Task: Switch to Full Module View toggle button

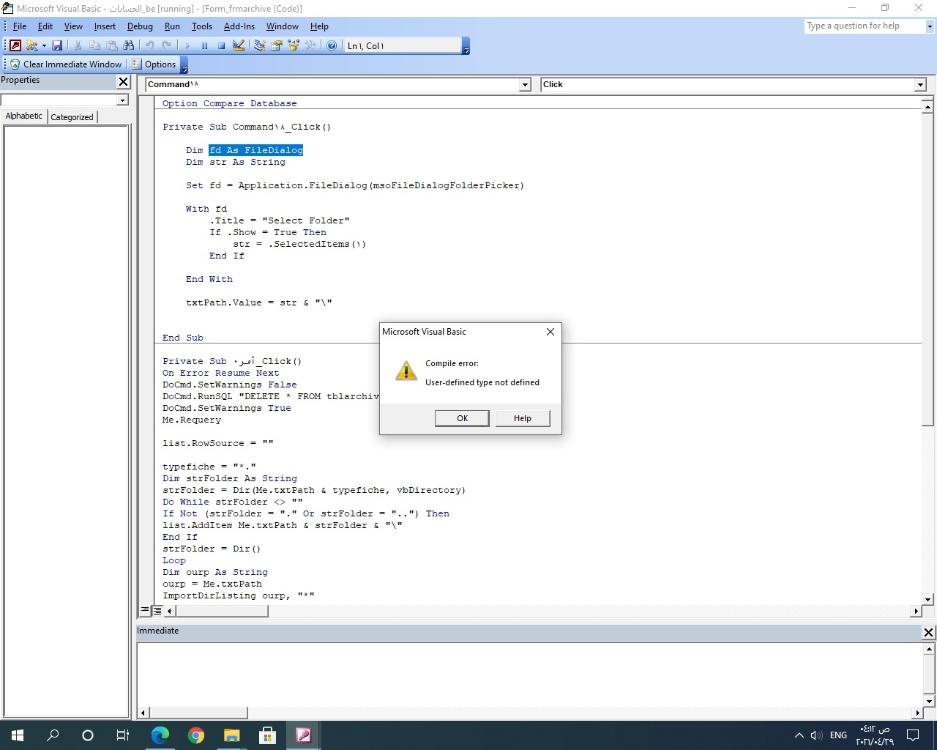Action: click(157, 610)
